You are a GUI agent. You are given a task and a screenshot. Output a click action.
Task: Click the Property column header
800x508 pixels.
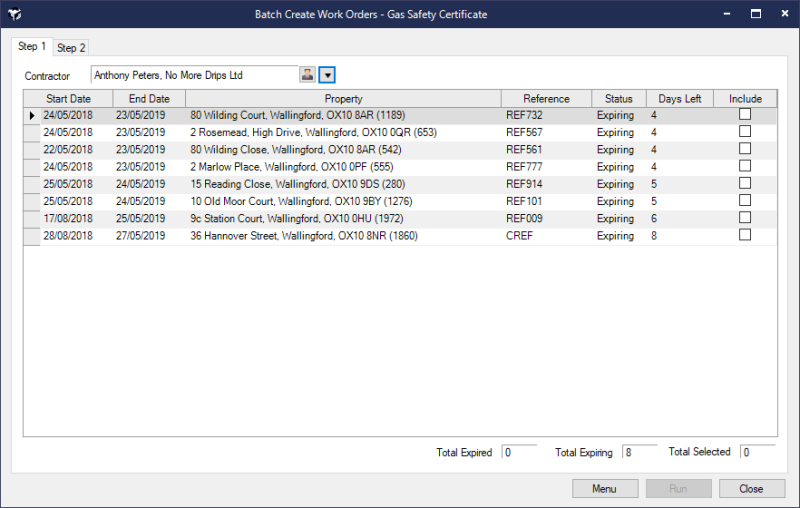[343, 98]
